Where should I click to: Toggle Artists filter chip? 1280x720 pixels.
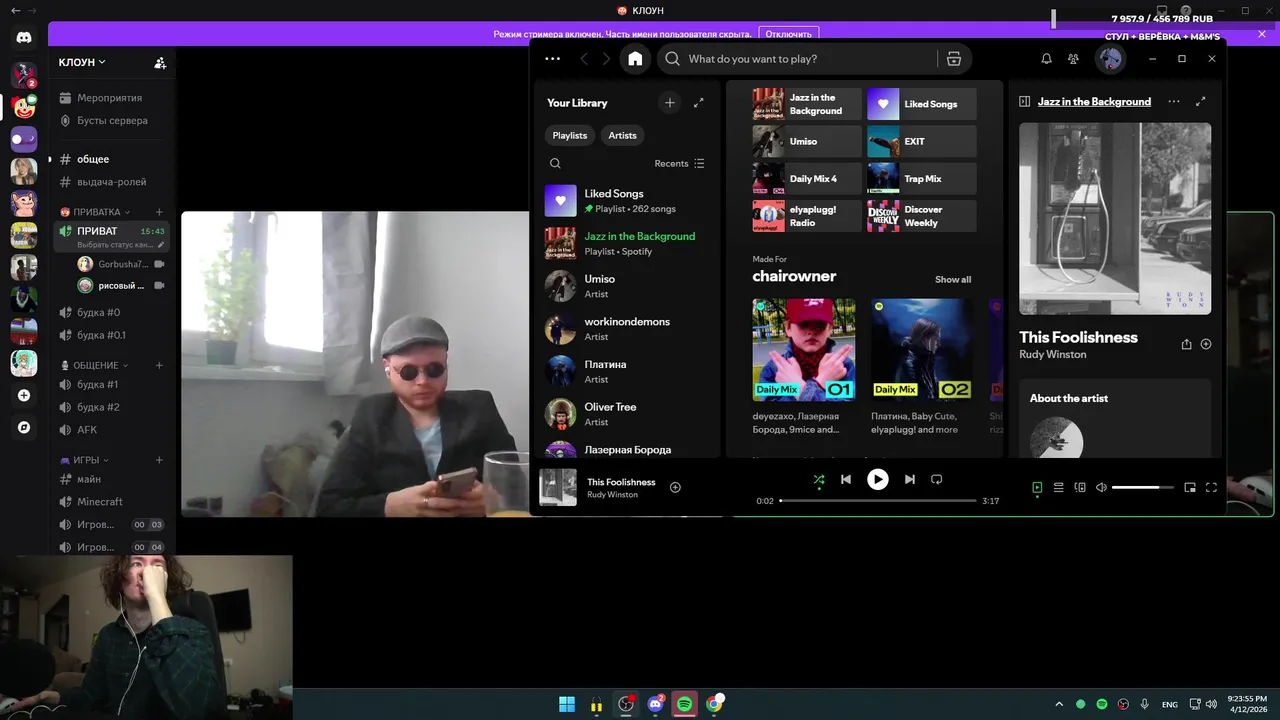[622, 135]
